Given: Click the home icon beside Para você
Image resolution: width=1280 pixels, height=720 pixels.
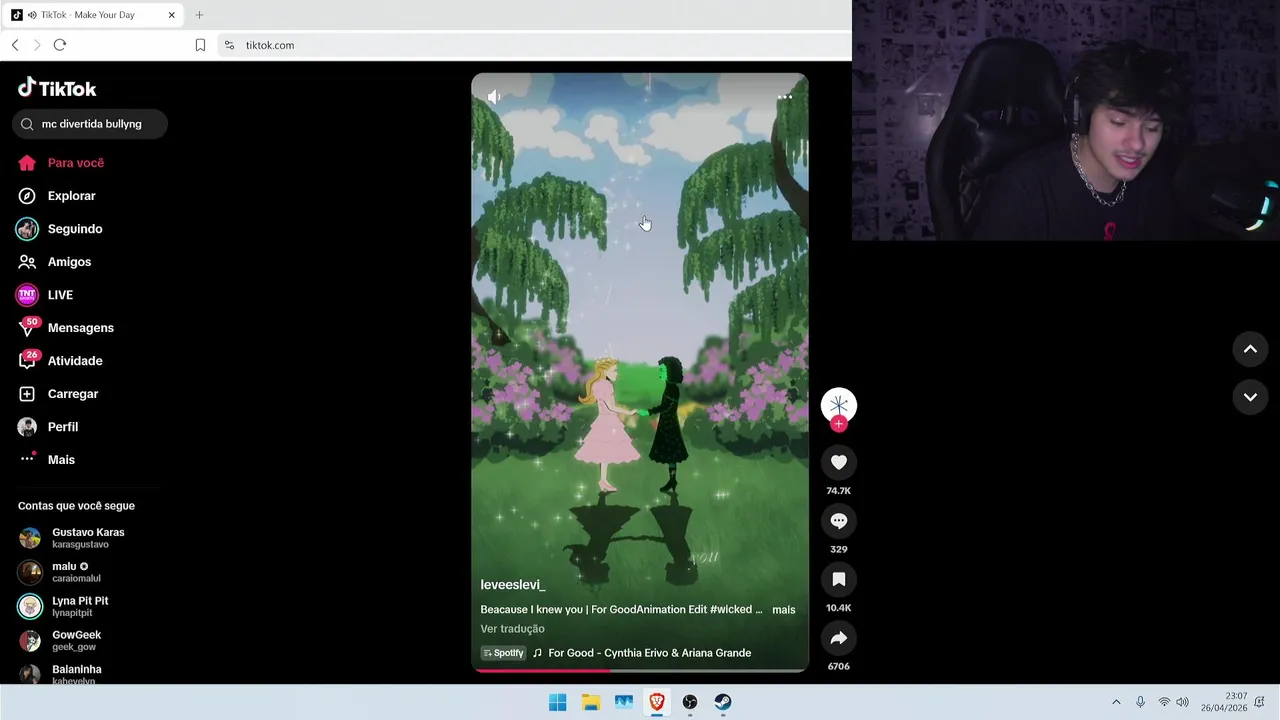Looking at the screenshot, I should pyautogui.click(x=27, y=163).
